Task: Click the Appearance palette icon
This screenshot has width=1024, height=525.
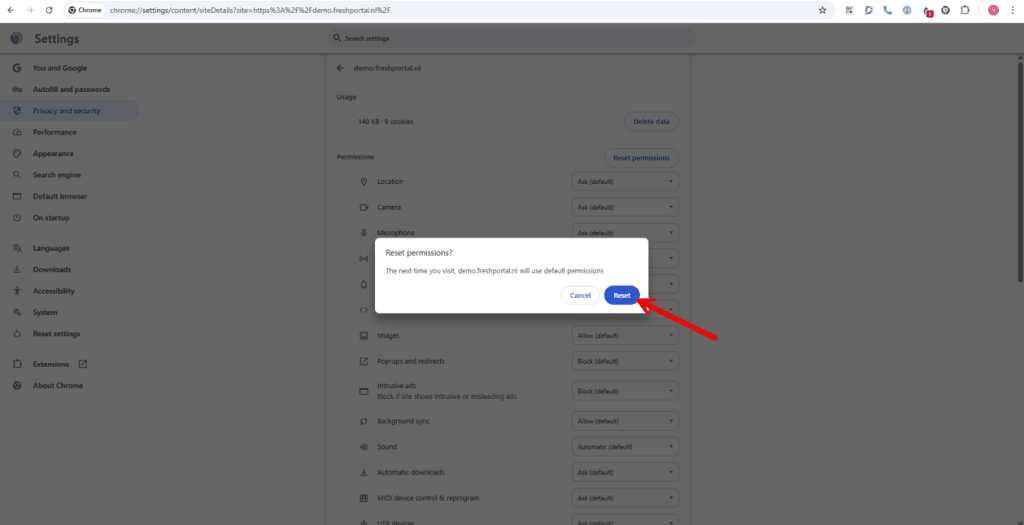Action: click(x=17, y=153)
